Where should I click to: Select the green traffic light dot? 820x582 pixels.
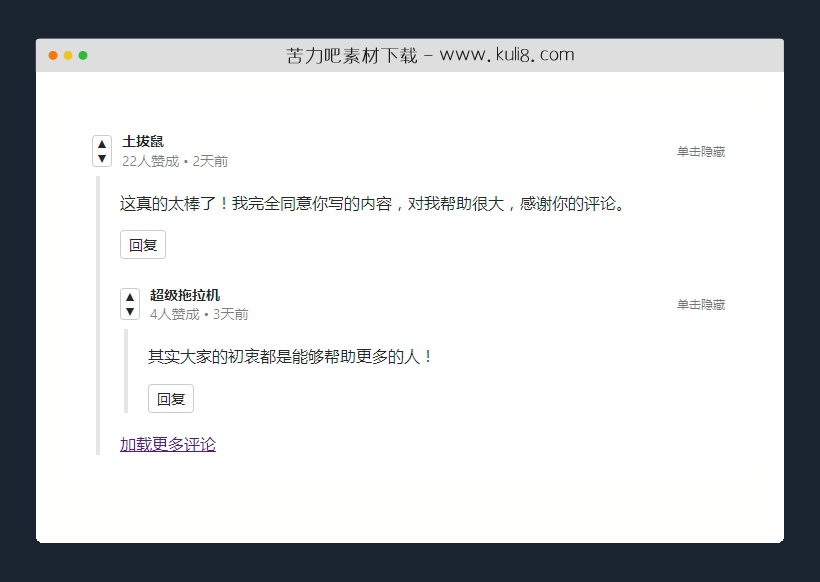[x=81, y=56]
